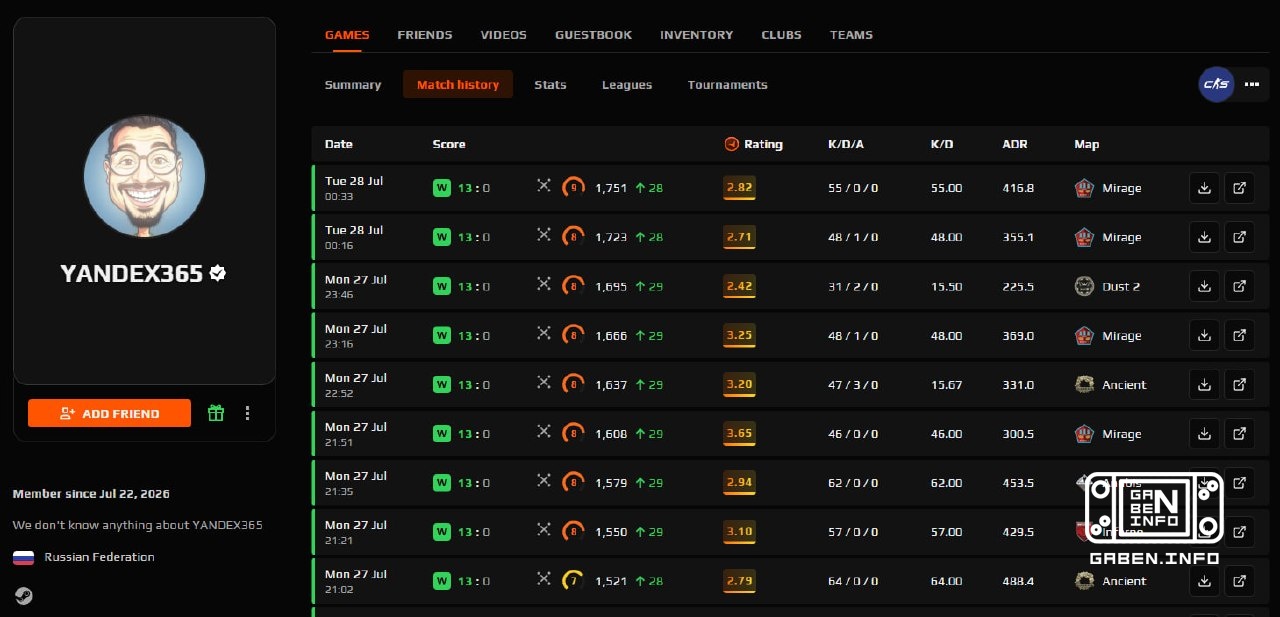Click the Map column header
The width and height of the screenshot is (1280, 617).
coord(1087,144)
